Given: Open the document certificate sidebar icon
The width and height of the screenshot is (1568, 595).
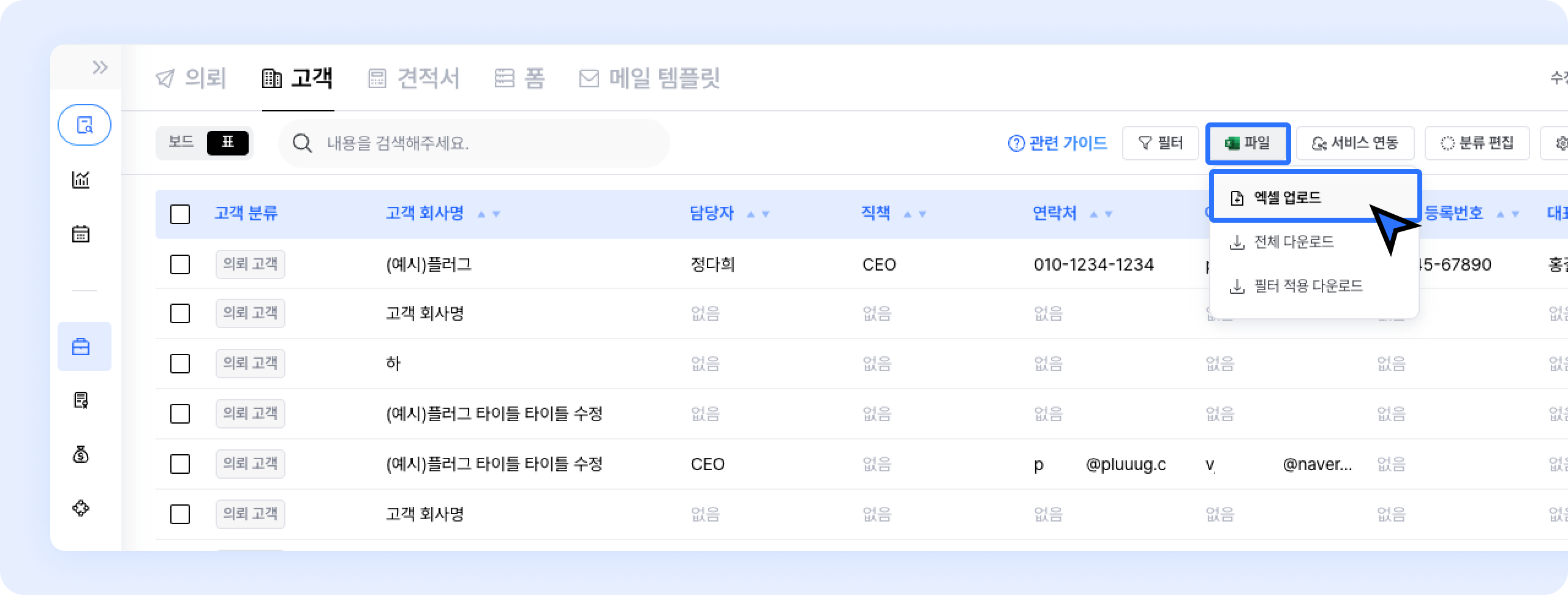Looking at the screenshot, I should point(81,400).
